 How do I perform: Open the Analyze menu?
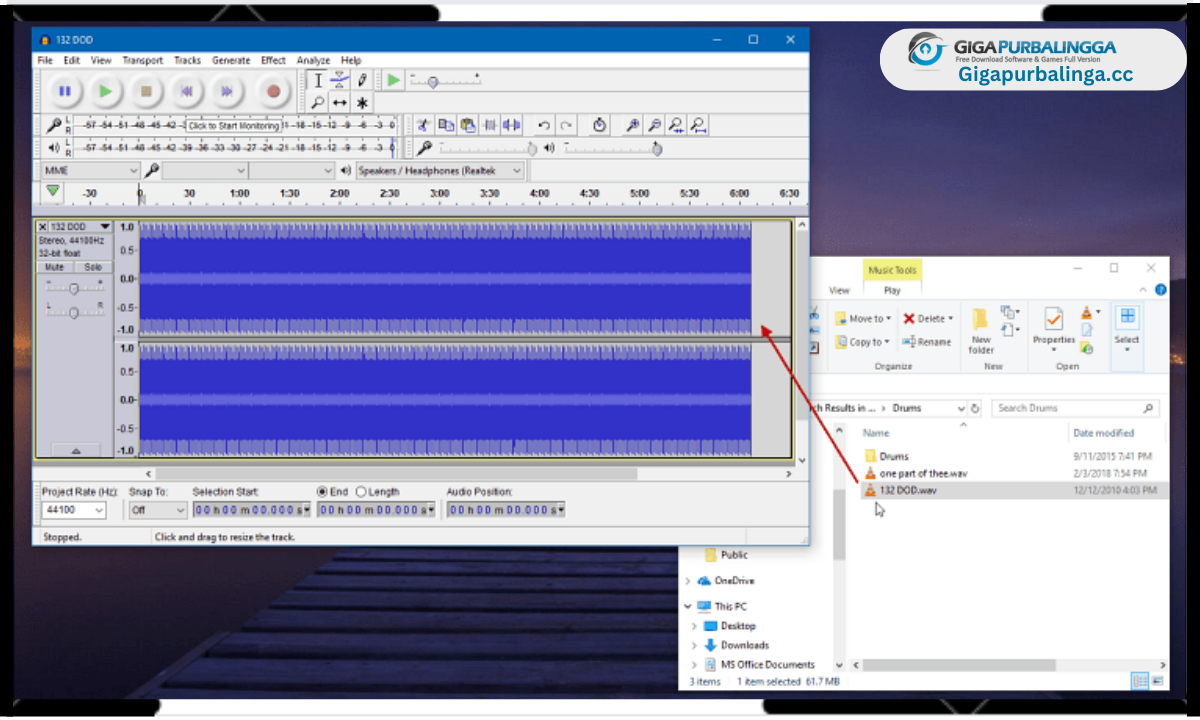click(313, 60)
